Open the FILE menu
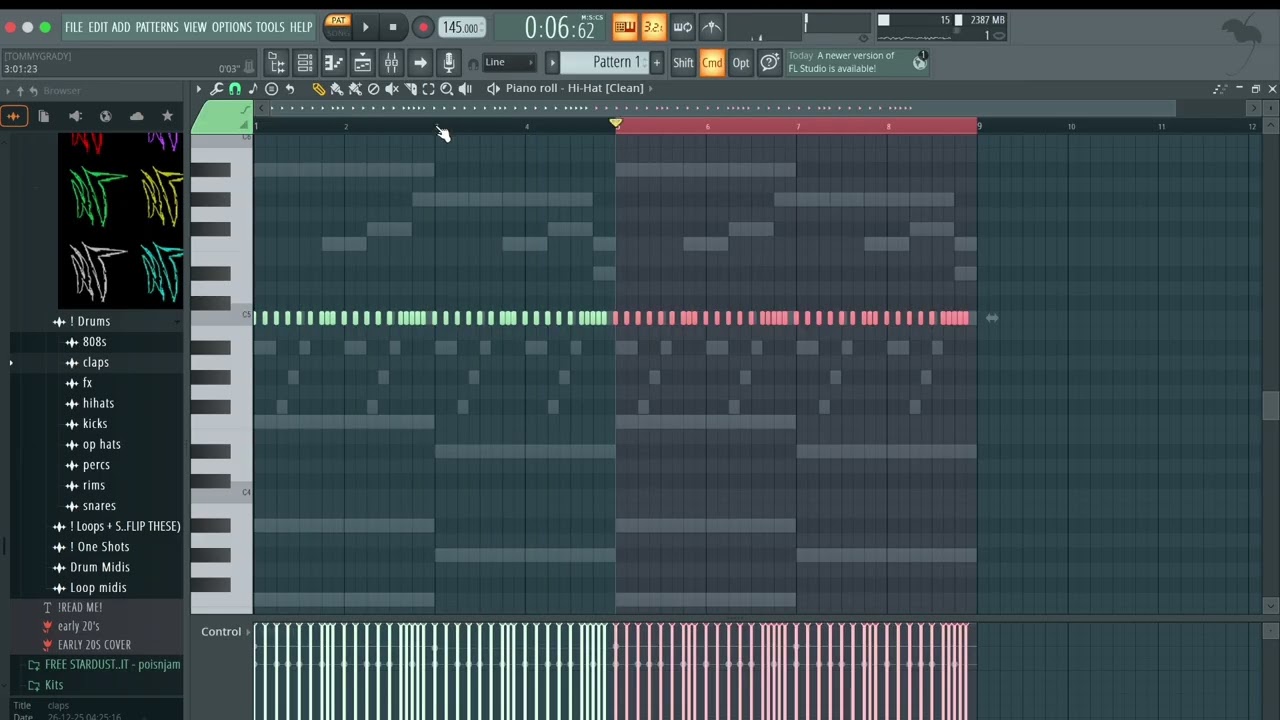Image resolution: width=1280 pixels, height=720 pixels. coord(74,27)
